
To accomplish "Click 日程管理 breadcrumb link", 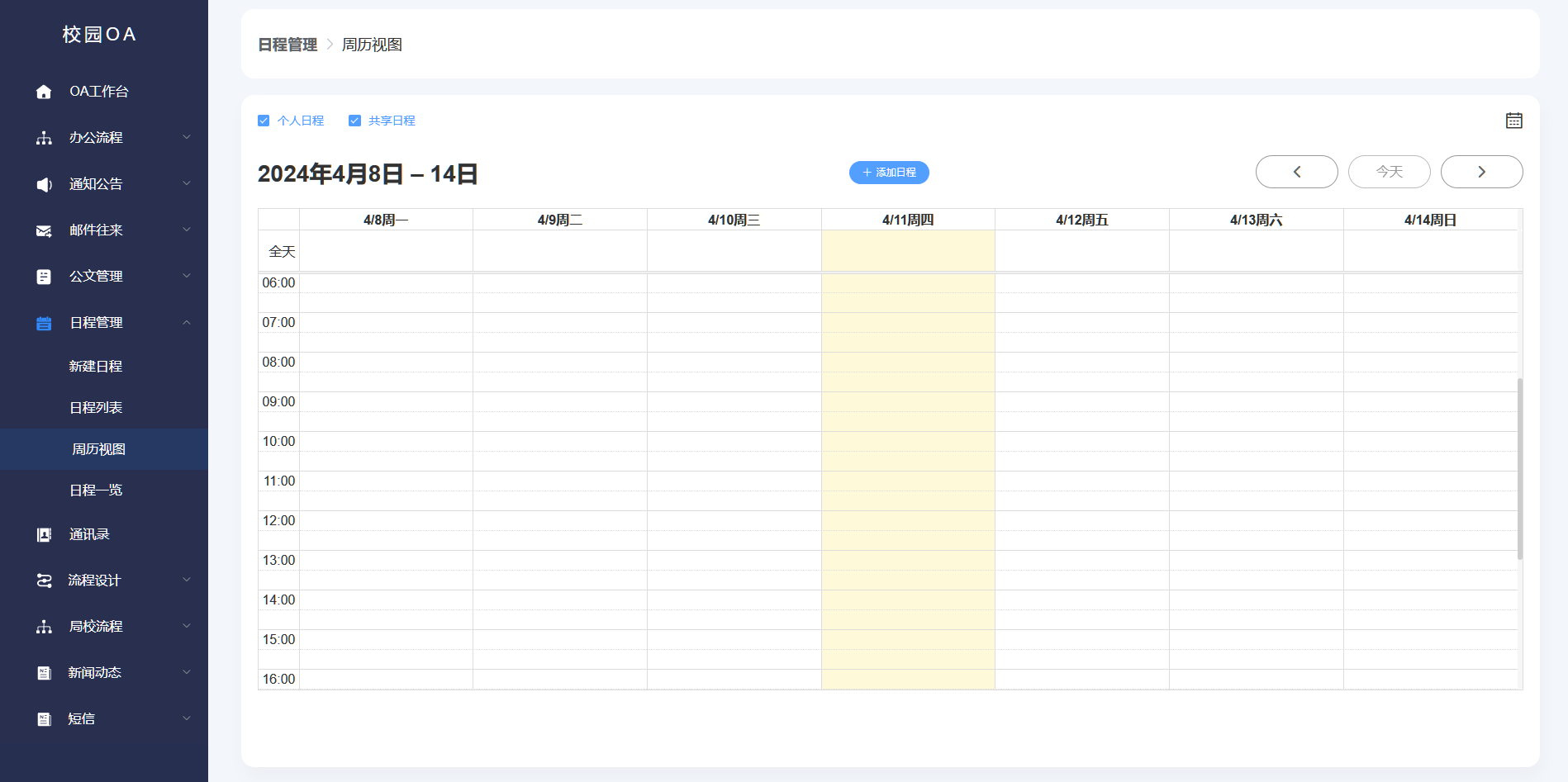I will click(x=287, y=45).
